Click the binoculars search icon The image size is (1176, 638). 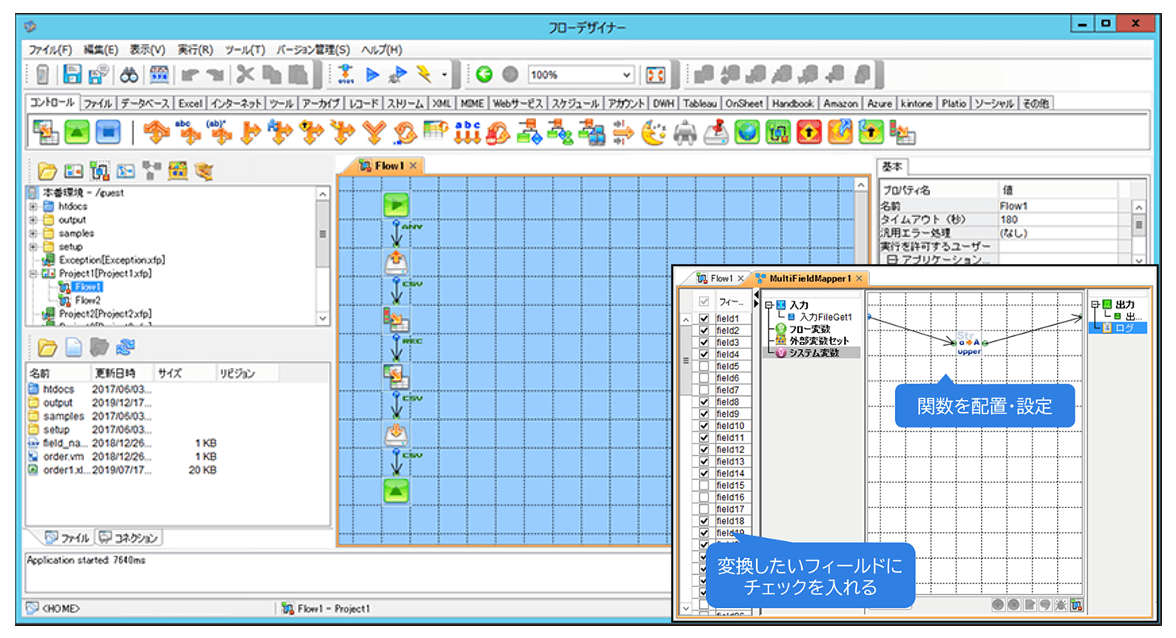pyautogui.click(x=129, y=74)
